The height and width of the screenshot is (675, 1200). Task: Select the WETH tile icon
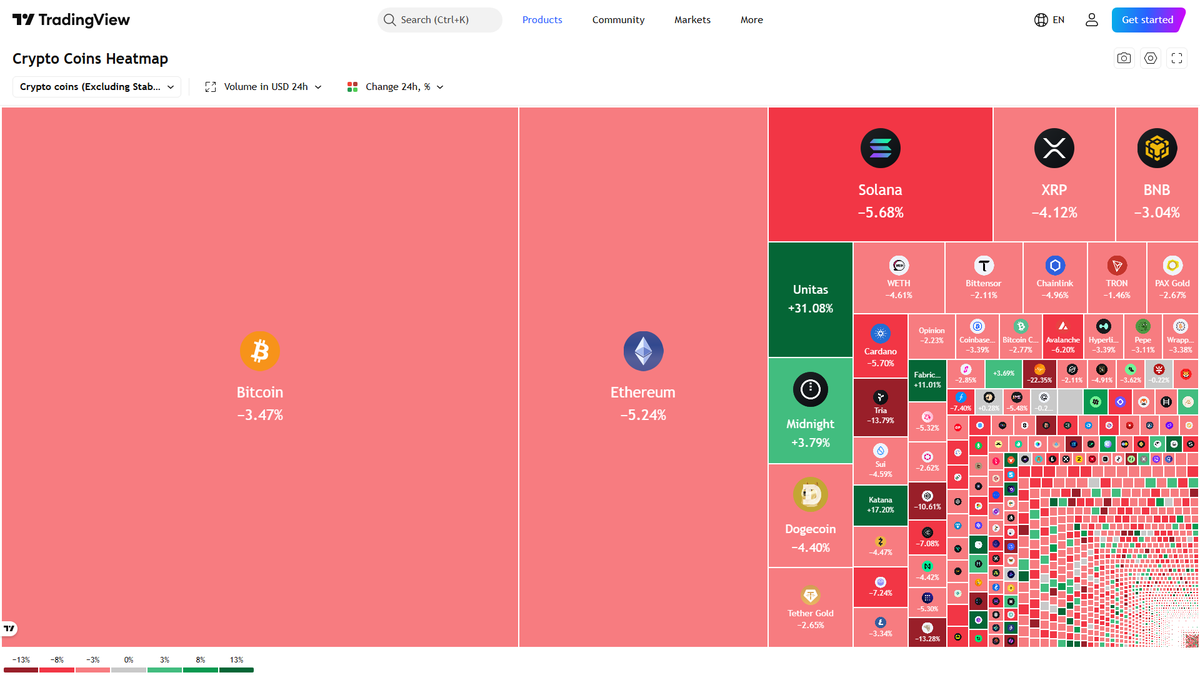point(899,265)
